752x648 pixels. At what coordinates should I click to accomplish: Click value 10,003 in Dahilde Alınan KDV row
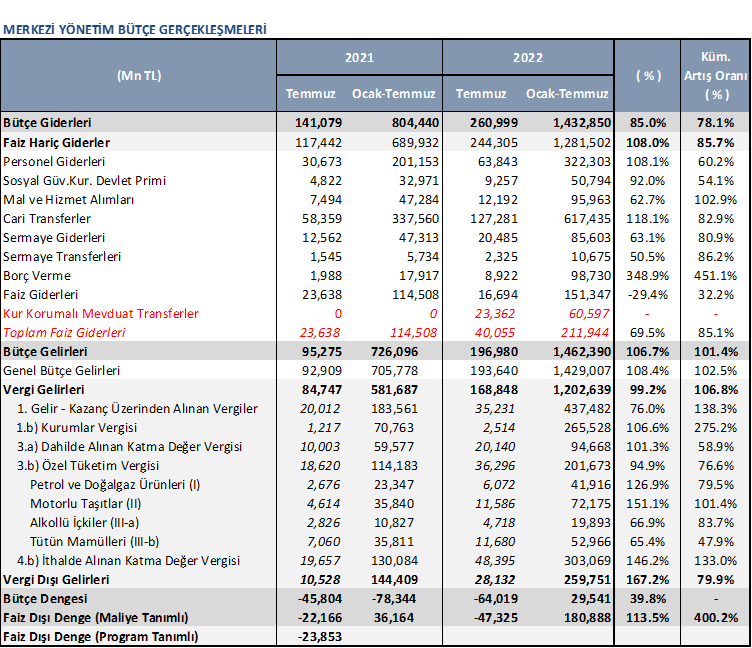(320, 447)
